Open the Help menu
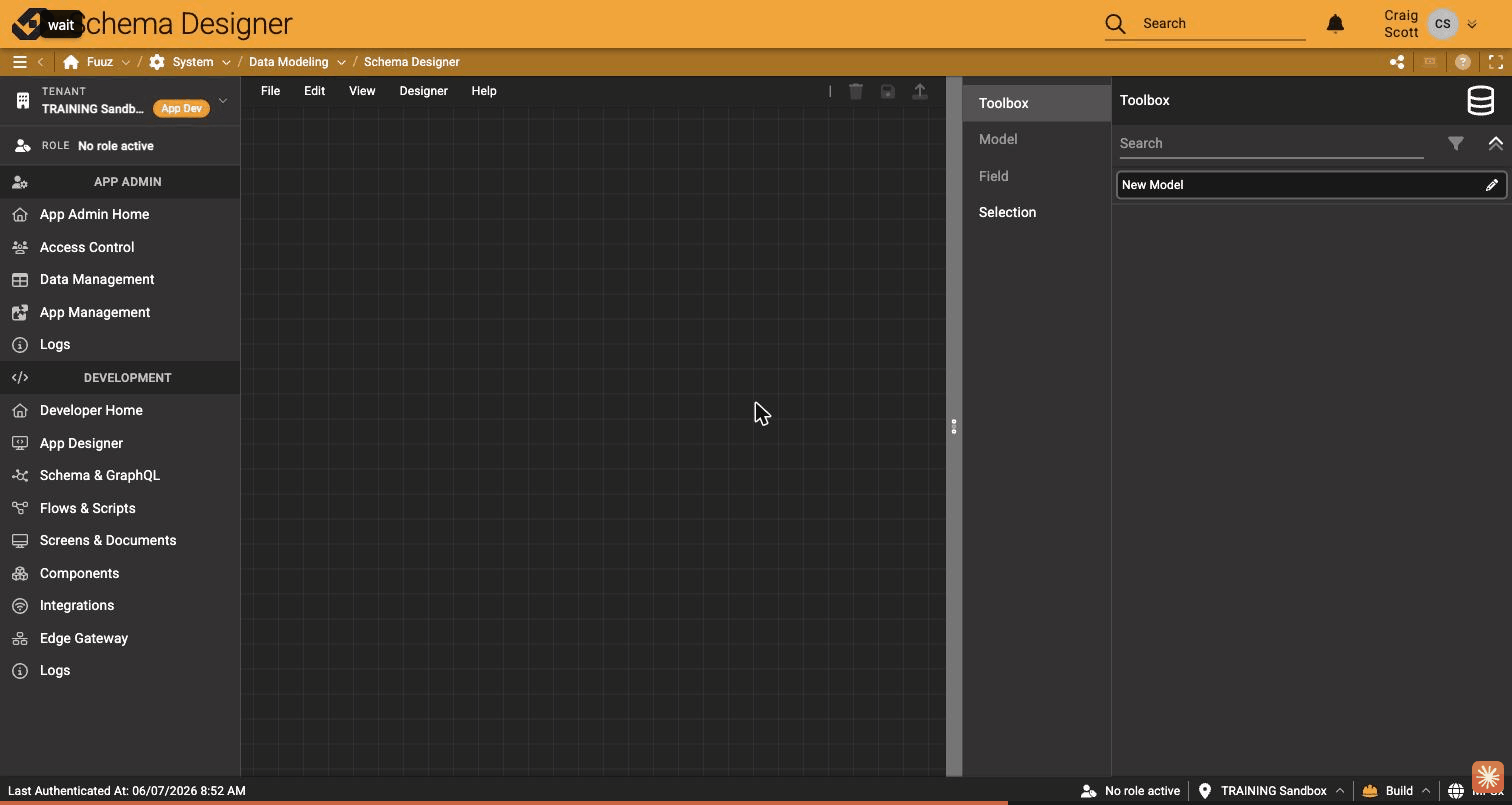 [x=484, y=91]
